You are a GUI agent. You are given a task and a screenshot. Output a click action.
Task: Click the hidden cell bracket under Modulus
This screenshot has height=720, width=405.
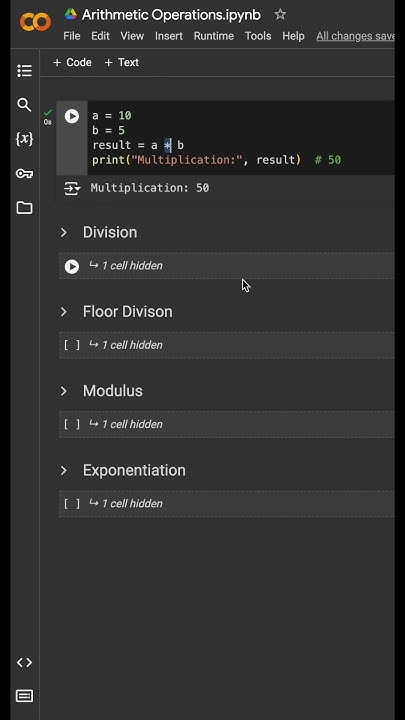coord(72,424)
